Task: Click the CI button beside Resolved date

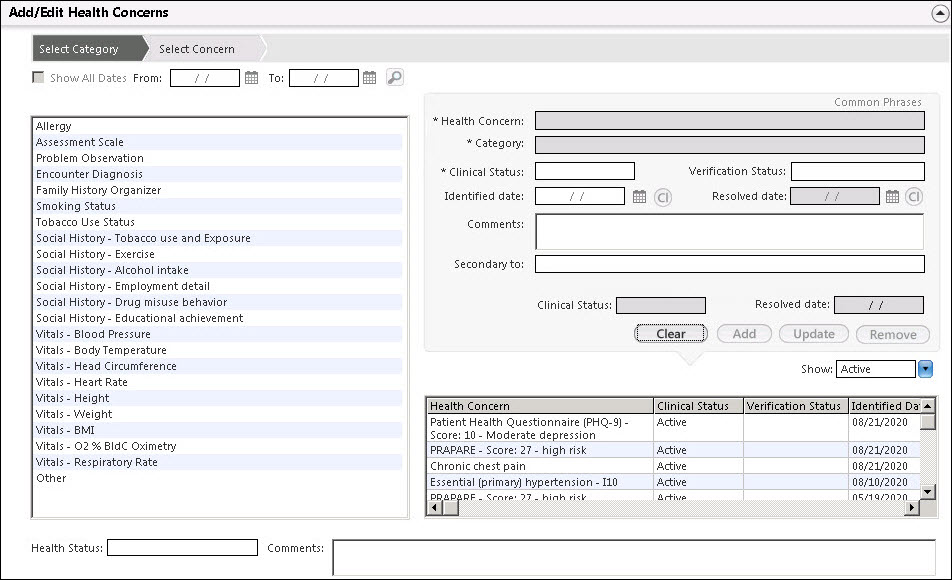Action: [x=914, y=197]
